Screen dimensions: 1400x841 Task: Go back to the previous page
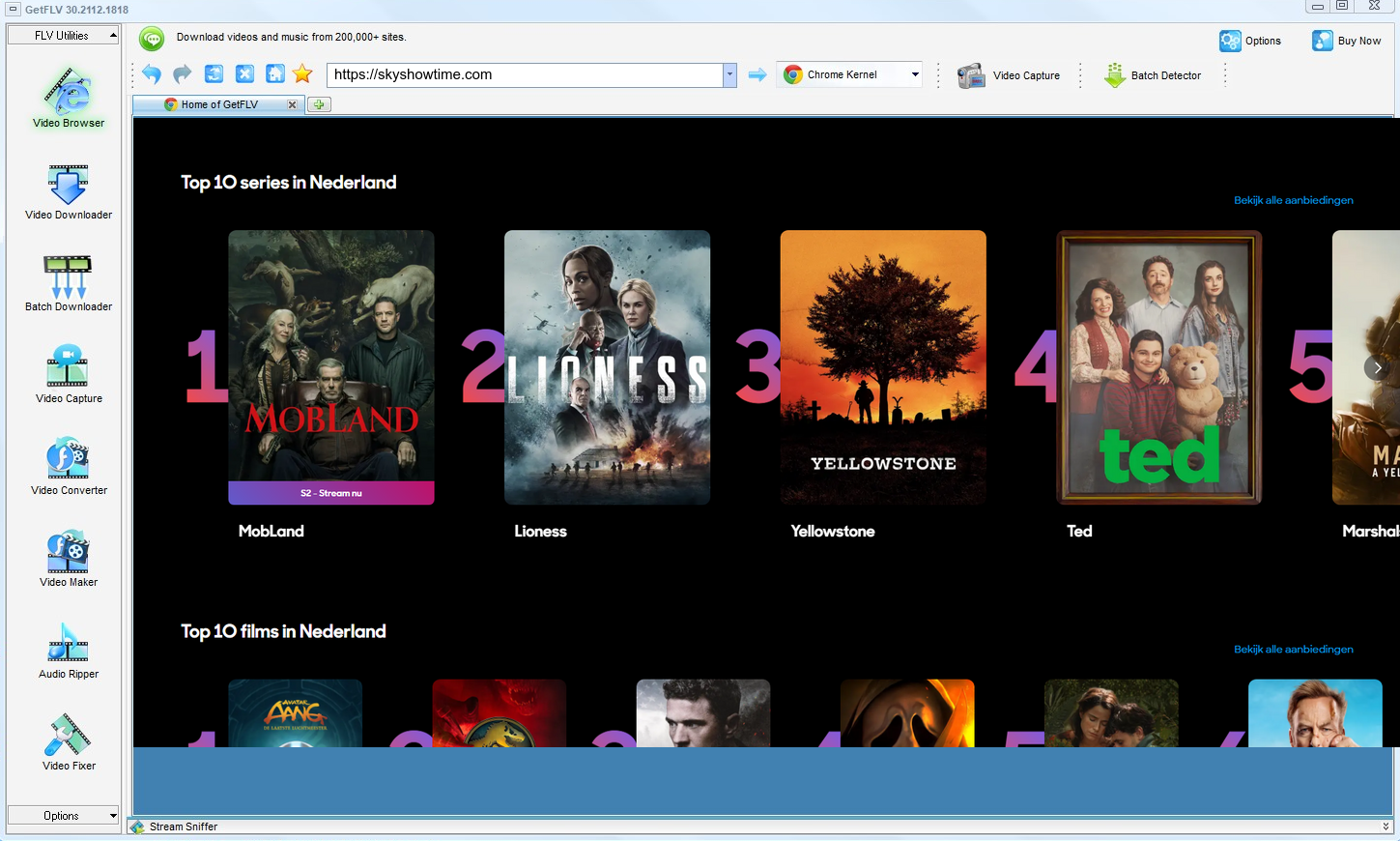coord(152,74)
